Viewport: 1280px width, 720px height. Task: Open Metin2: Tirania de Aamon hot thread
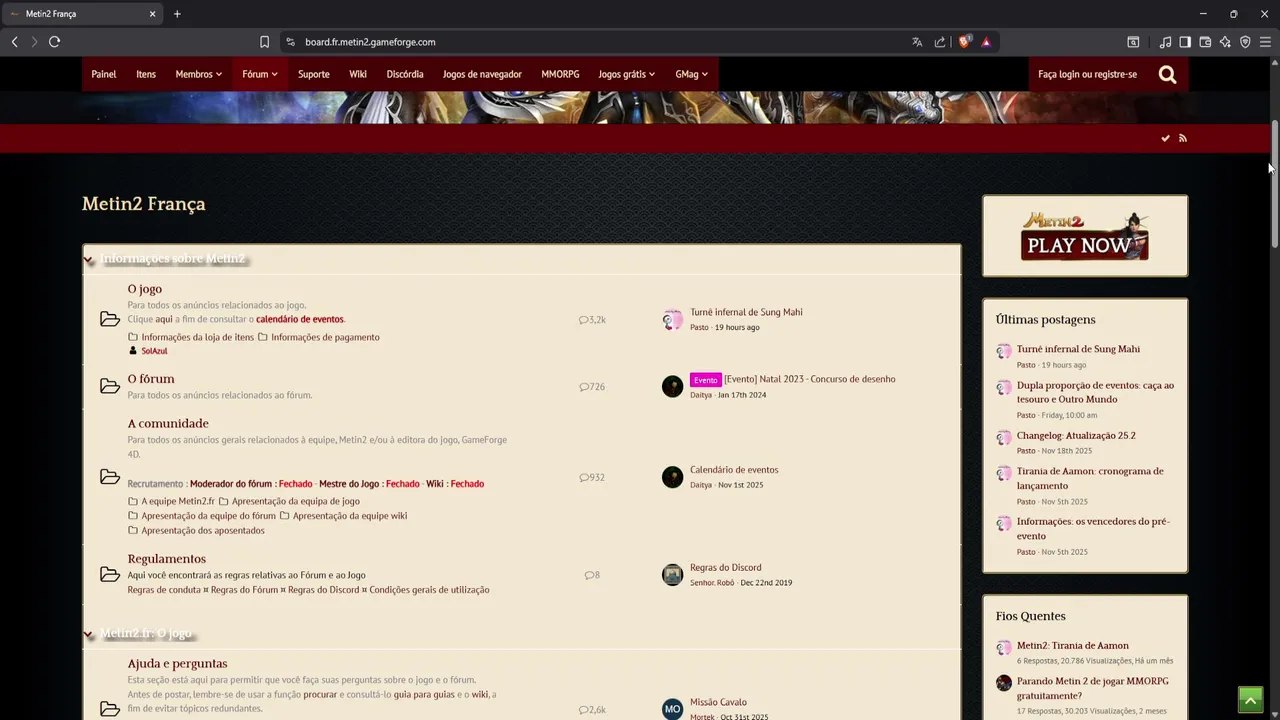1073,646
